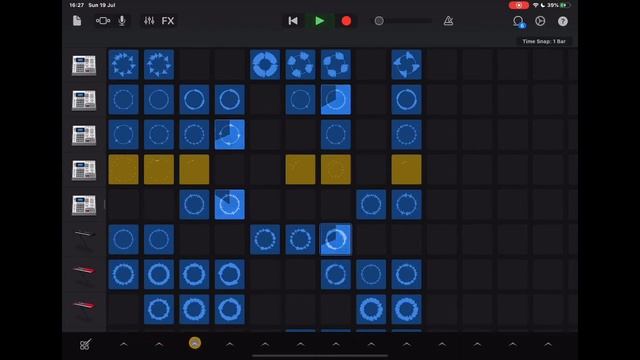Image resolution: width=640 pixels, height=360 pixels.
Task: Tap the 16:27 clock in status bar
Action: (76, 5)
